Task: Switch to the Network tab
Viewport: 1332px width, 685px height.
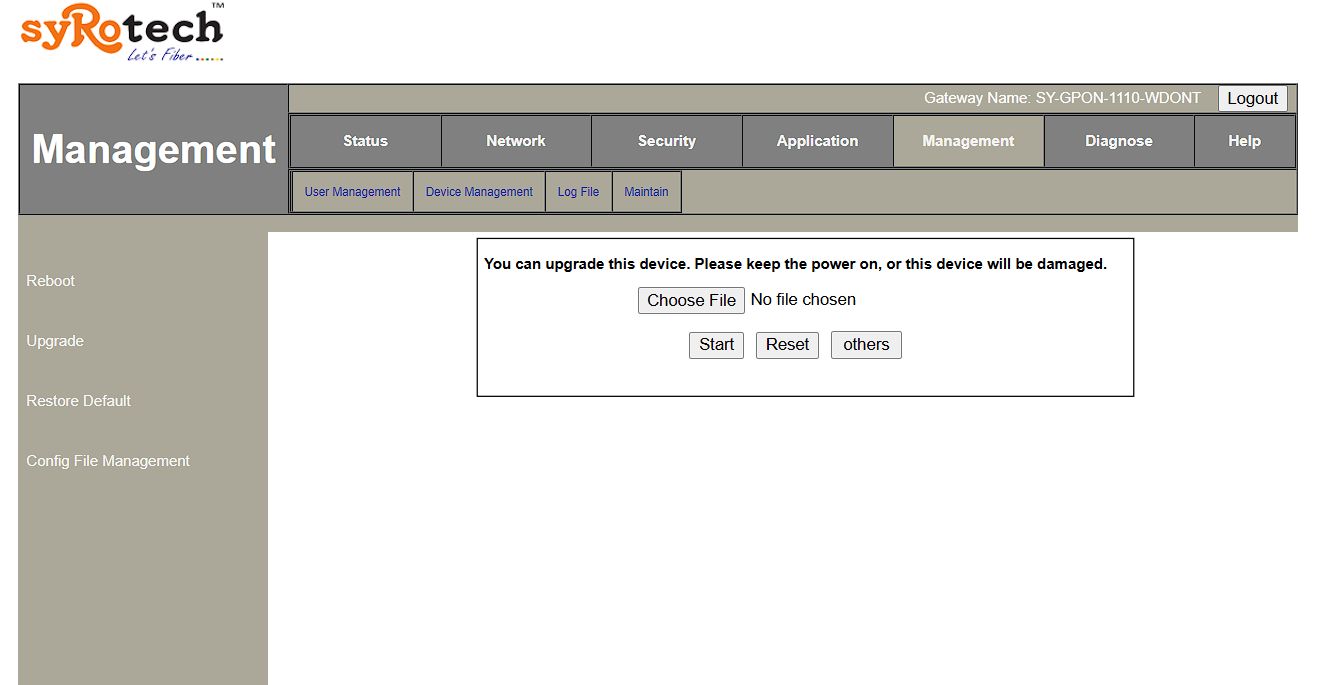Action: (x=516, y=141)
